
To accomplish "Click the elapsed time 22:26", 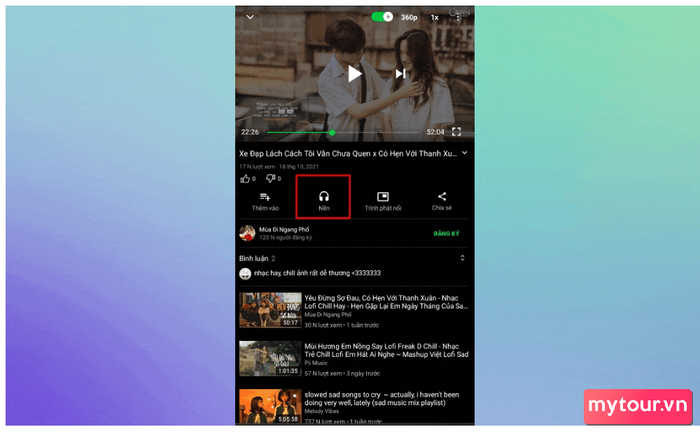I will click(250, 132).
